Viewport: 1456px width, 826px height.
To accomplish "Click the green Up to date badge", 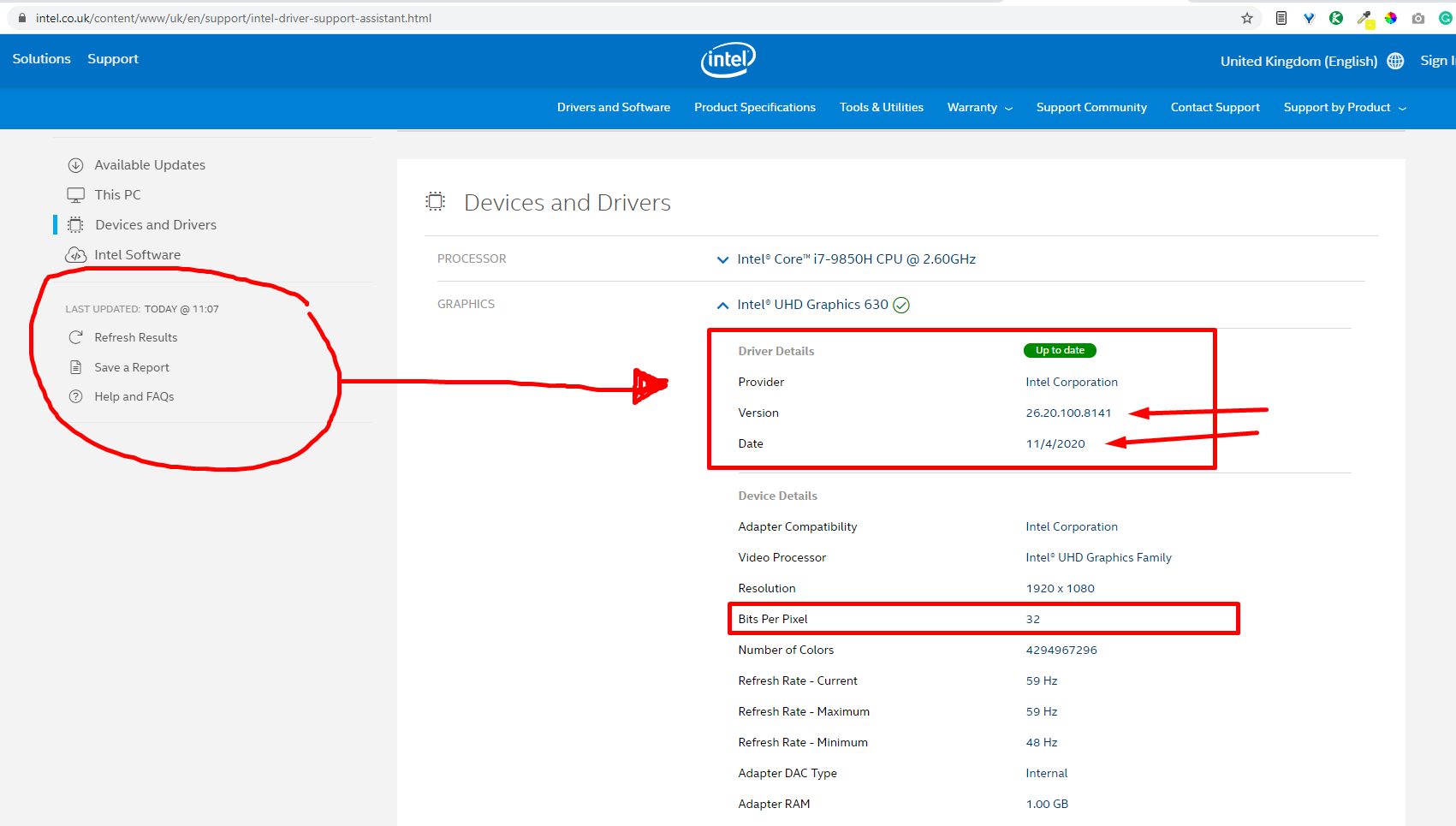I will pos(1060,350).
